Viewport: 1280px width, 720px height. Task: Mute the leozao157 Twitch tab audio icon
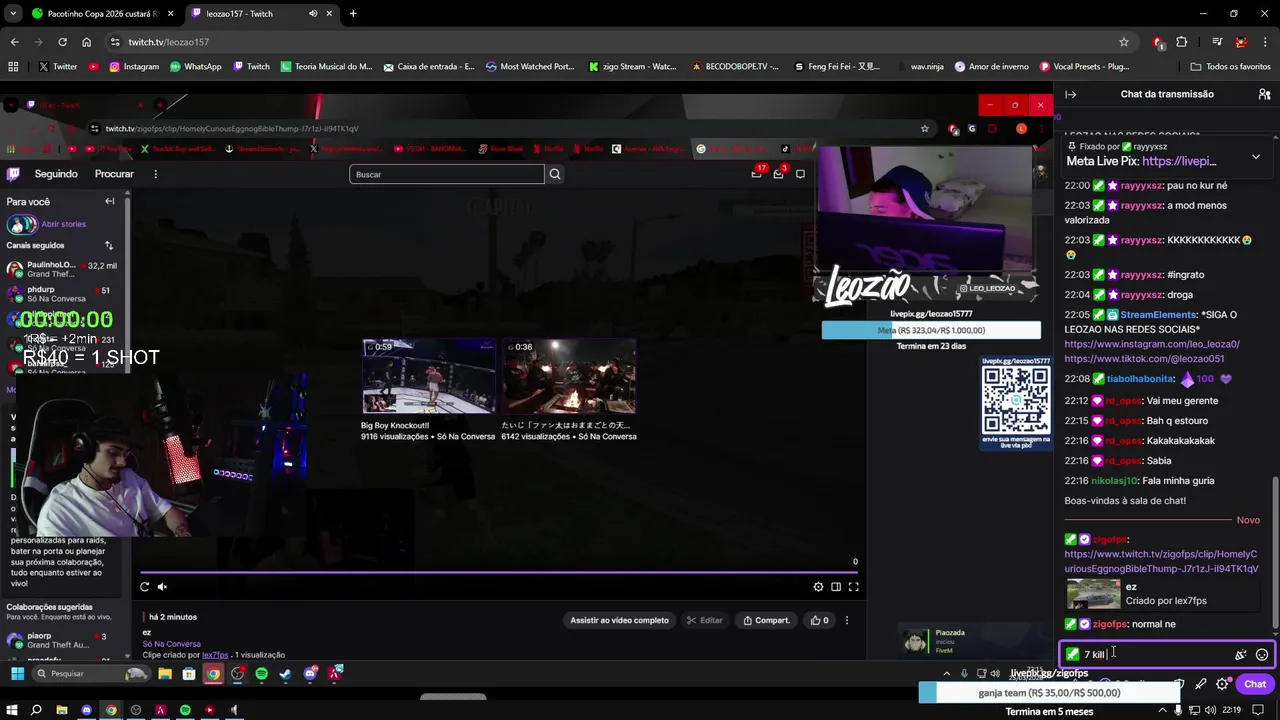pyautogui.click(x=313, y=14)
